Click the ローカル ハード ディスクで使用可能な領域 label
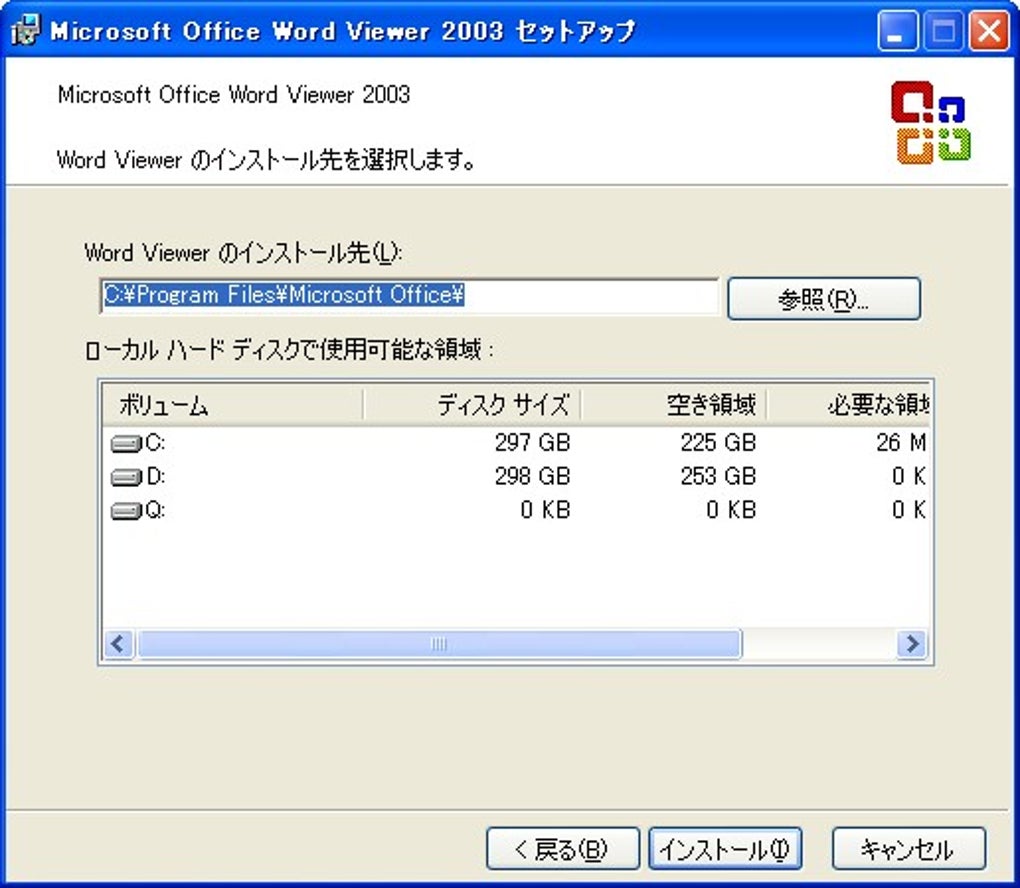 click(x=289, y=350)
